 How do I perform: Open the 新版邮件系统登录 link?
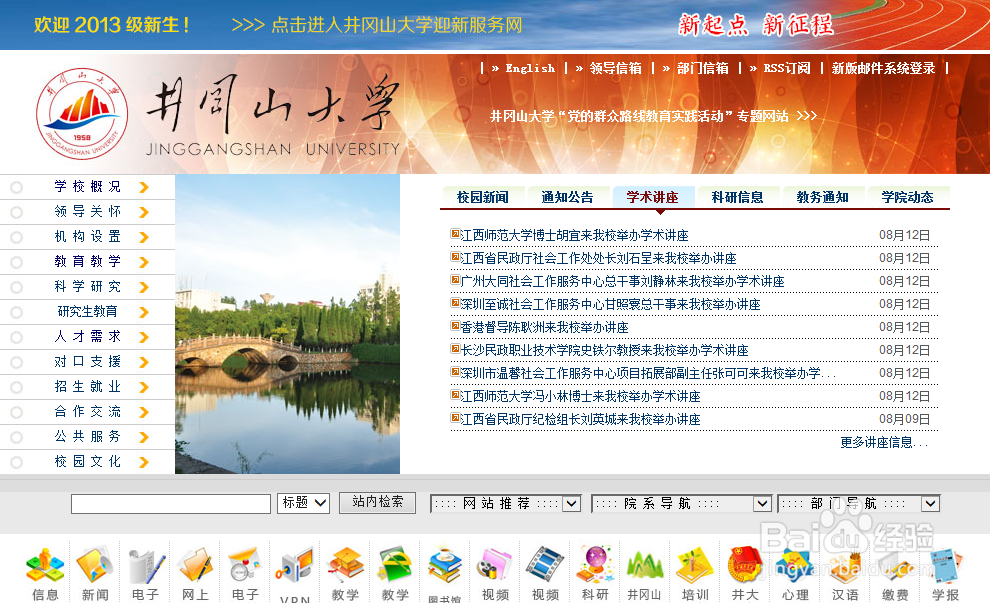click(883, 68)
